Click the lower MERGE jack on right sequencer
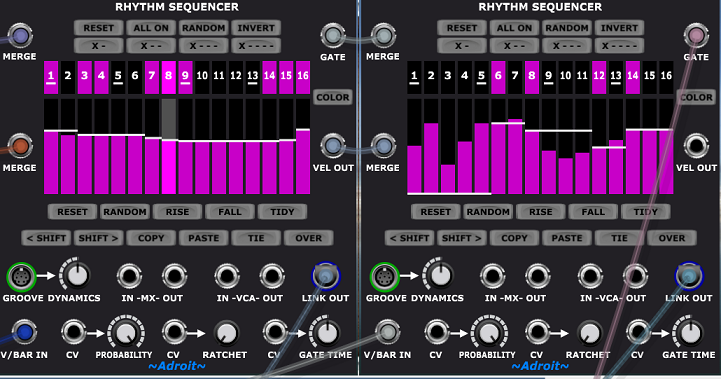The height and width of the screenshot is (379, 721). (383, 146)
